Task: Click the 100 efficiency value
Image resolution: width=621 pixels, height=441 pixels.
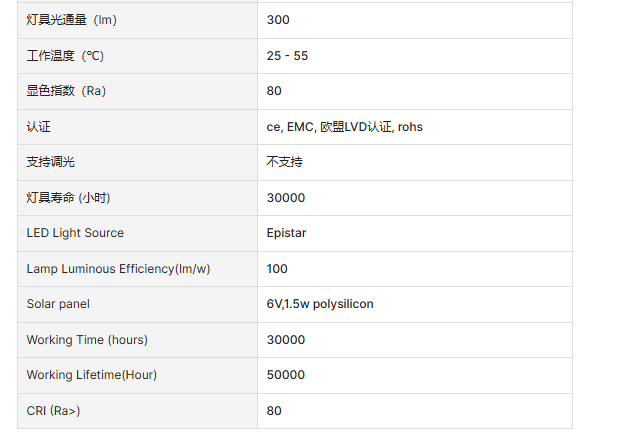Action: [x=277, y=269]
